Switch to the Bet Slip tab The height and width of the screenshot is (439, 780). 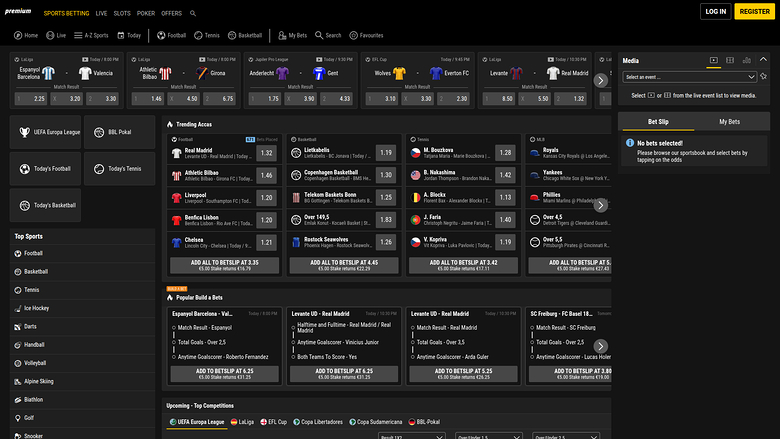[658, 122]
